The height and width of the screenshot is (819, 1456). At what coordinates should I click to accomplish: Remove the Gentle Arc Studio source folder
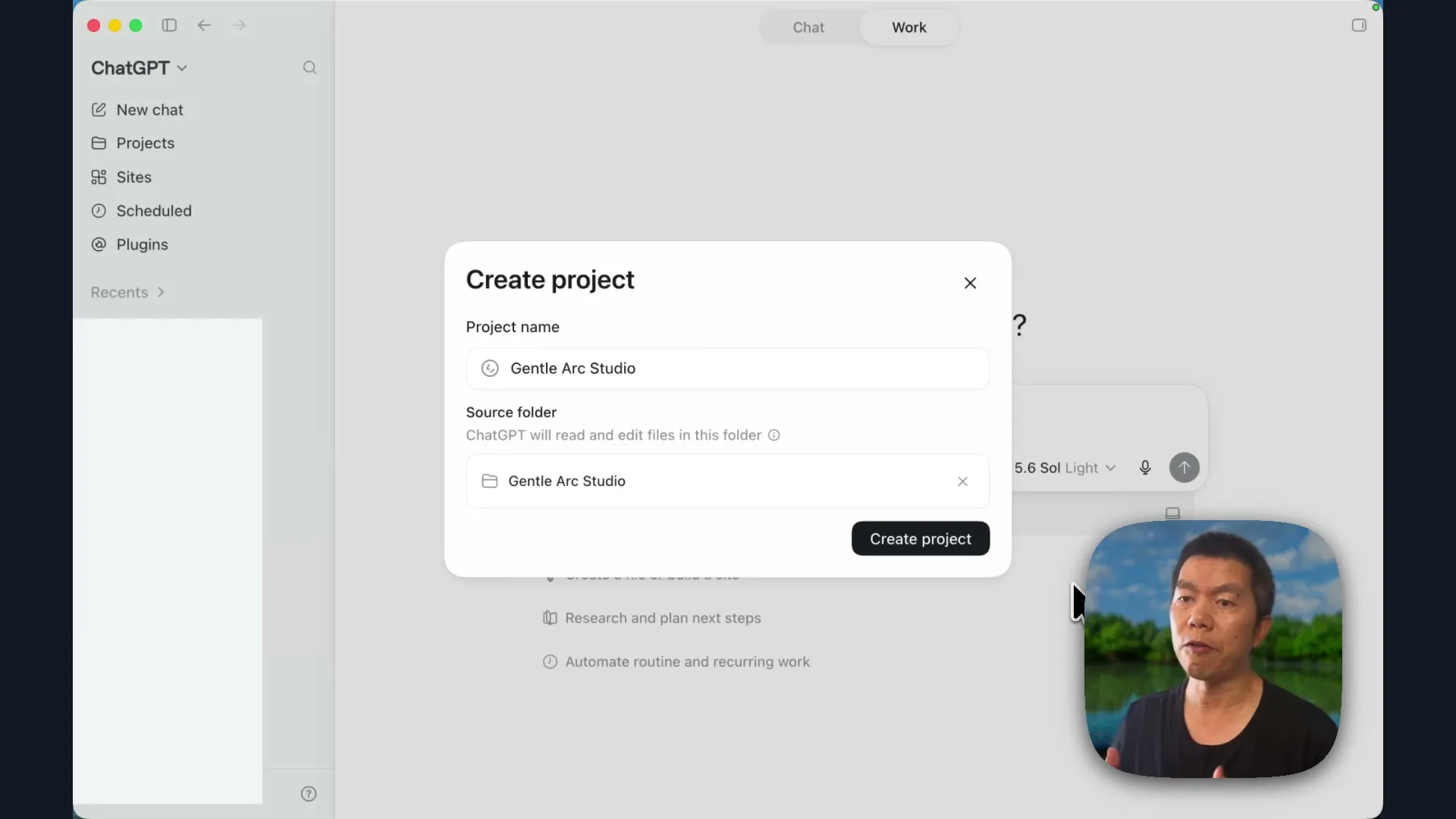(x=962, y=482)
